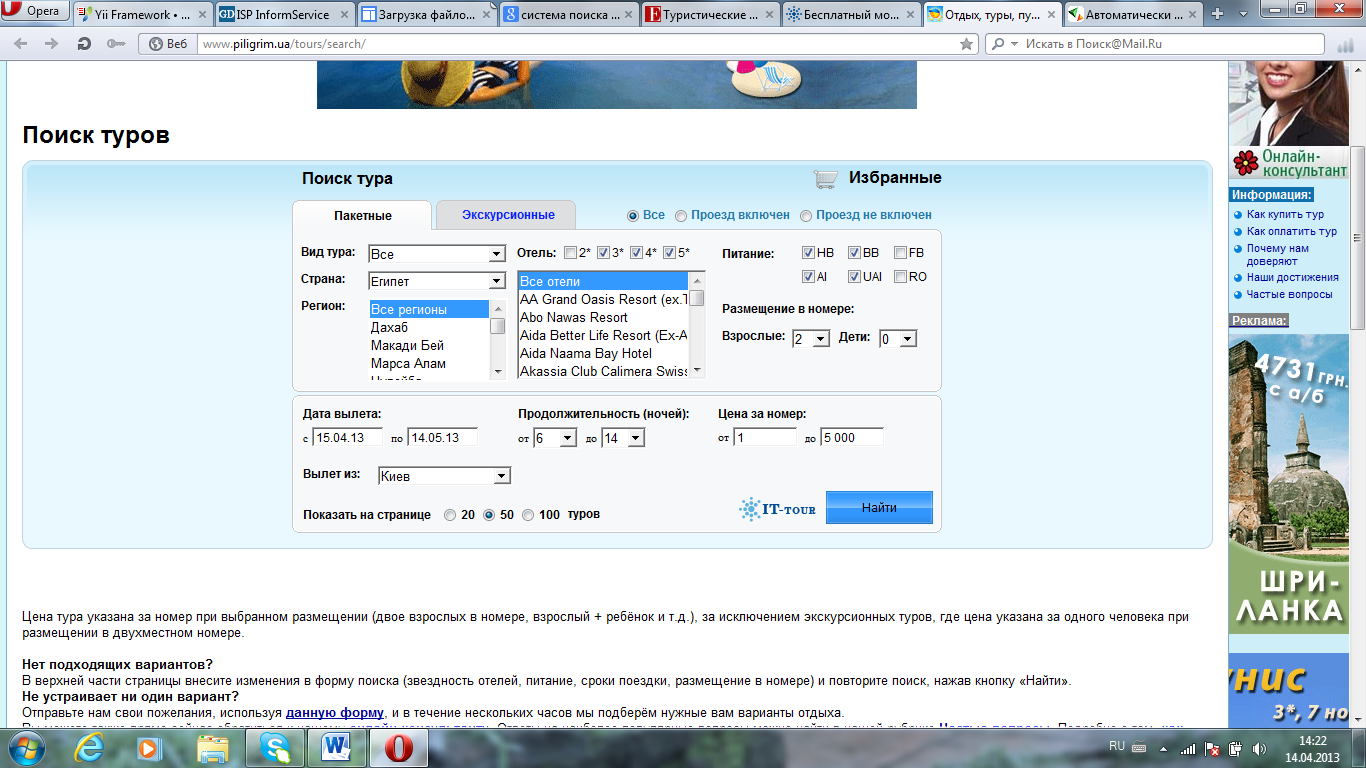The image size is (1366, 768).
Task: Click the RU language indicator
Action: point(1117,747)
